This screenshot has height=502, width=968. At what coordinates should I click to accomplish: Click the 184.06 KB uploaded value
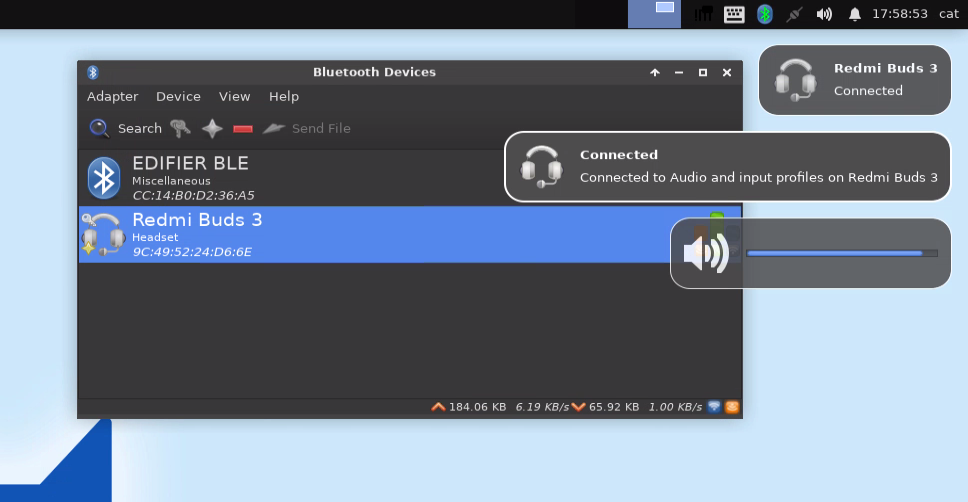point(477,407)
